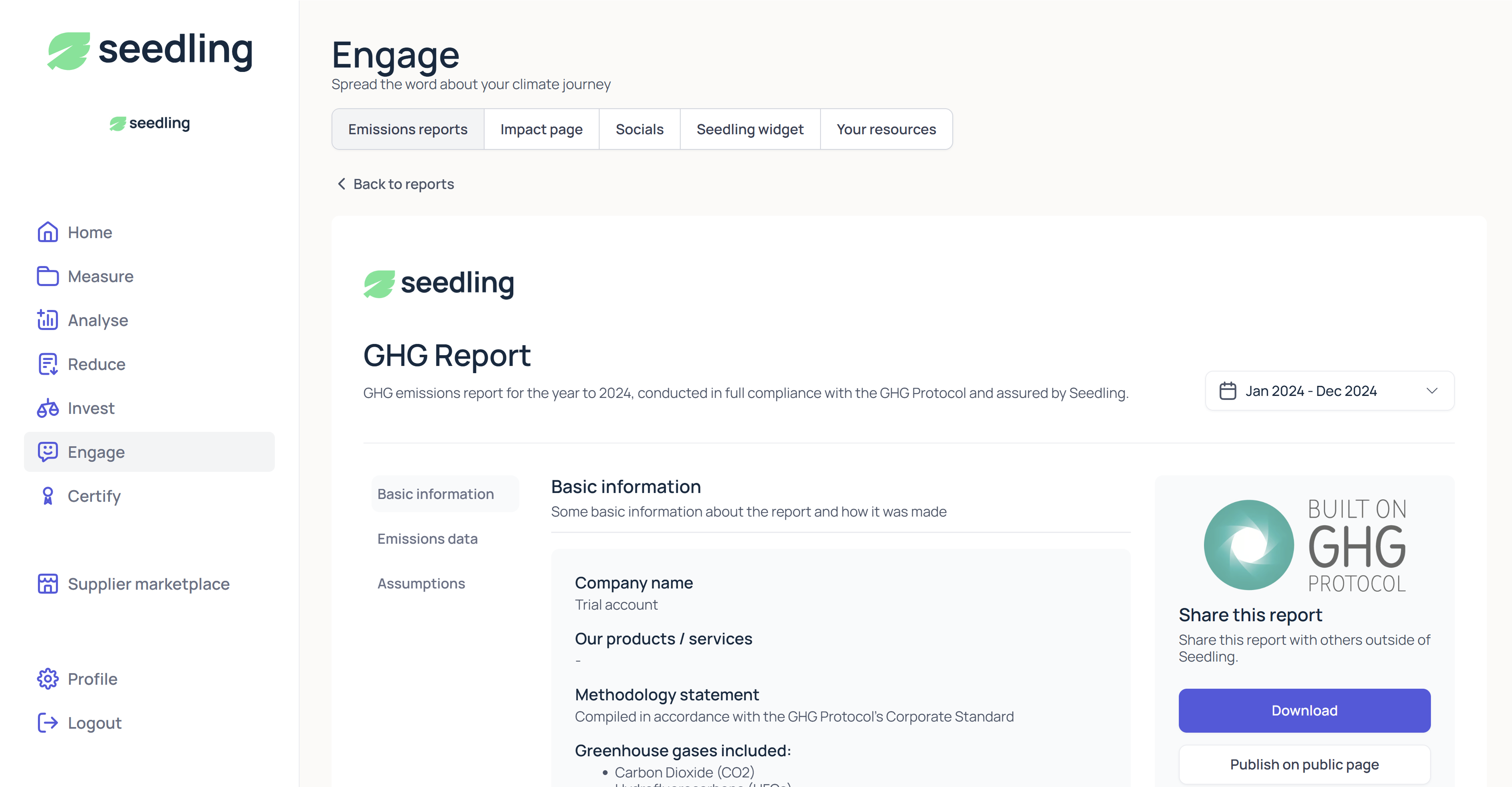Click the calendar icon in date selector

(x=1227, y=391)
